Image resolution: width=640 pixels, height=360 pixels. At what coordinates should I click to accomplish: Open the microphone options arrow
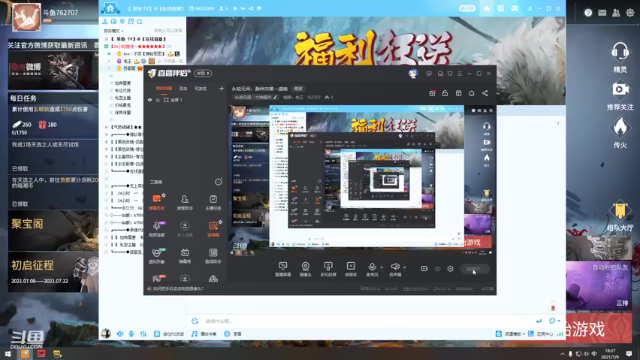[382, 267]
